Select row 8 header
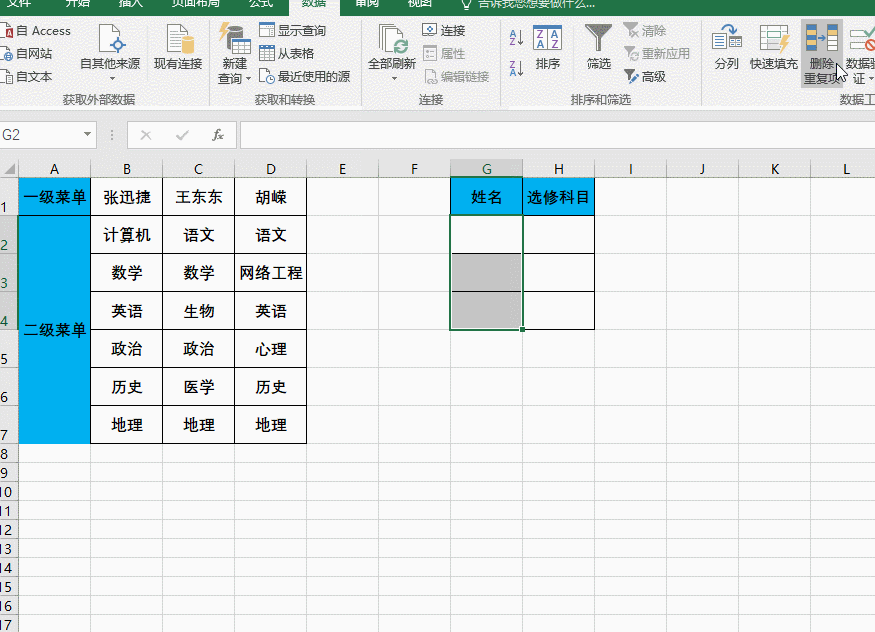Viewport: 875px width, 632px height. pyautogui.click(x=8, y=454)
